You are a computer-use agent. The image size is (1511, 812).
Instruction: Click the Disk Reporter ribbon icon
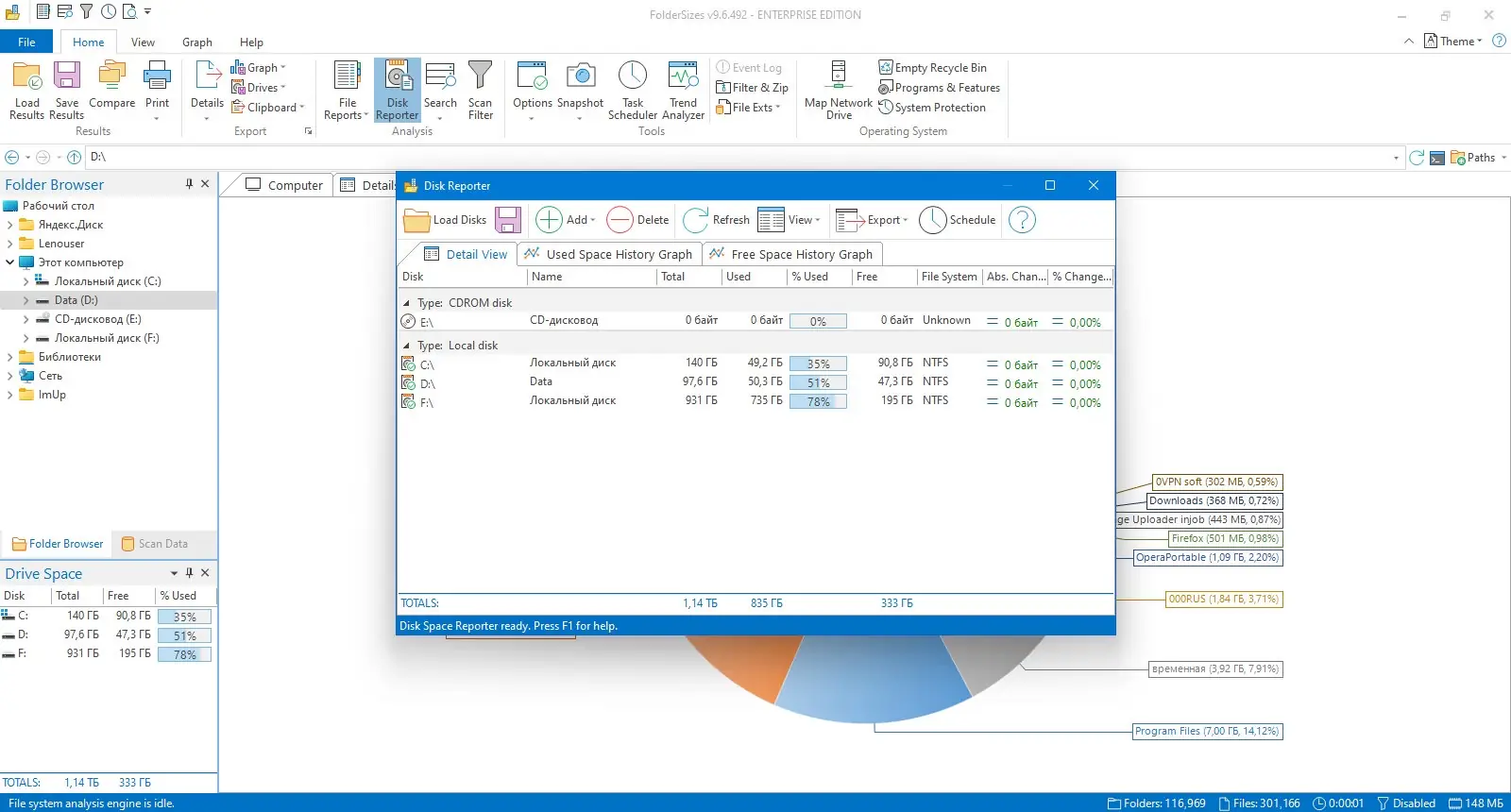point(397,90)
